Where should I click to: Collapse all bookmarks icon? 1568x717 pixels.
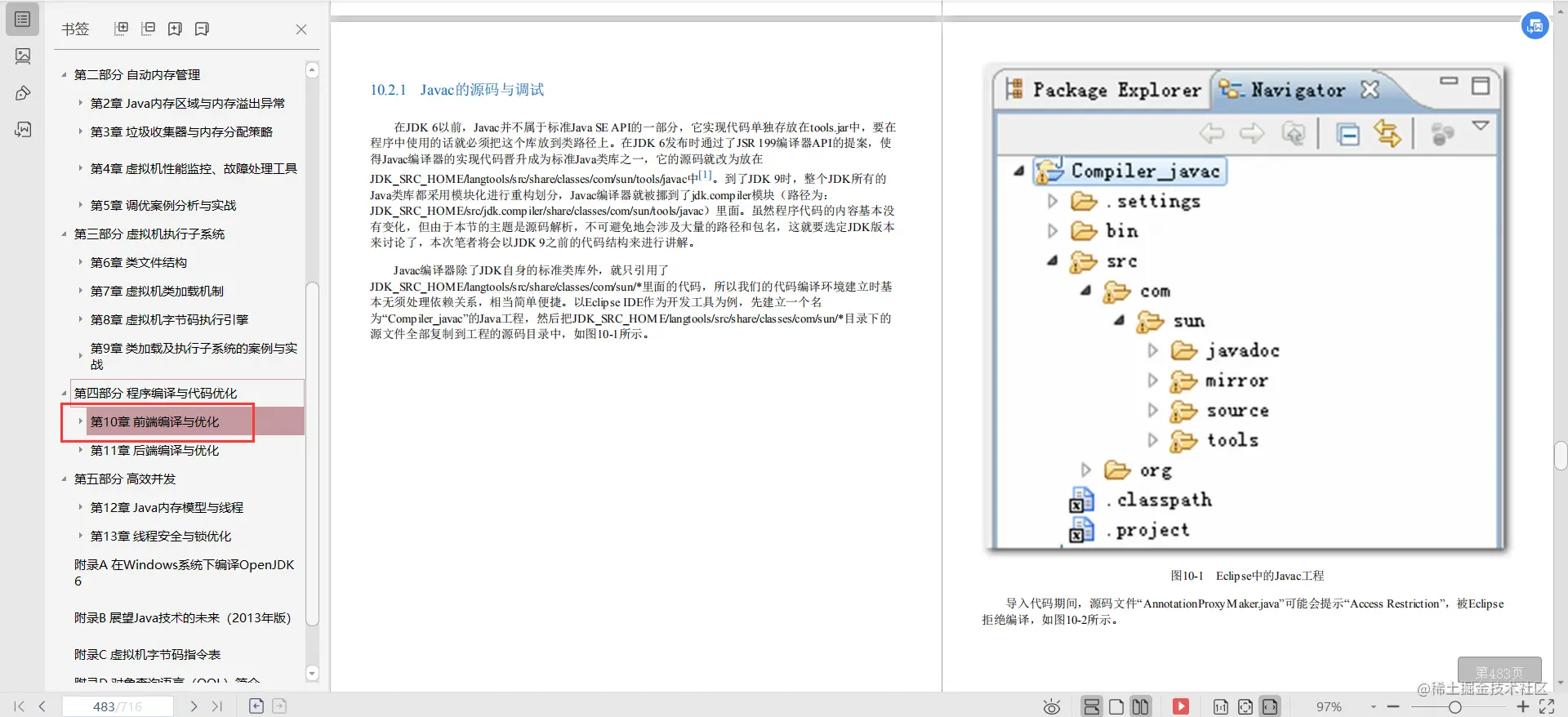tap(148, 29)
